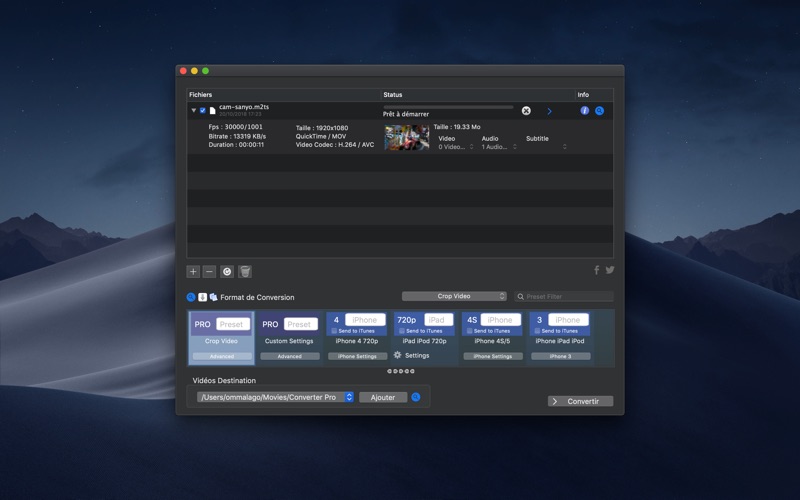This screenshot has height=500, width=800.
Task: Click the search icon in Preset Filter field
Action: click(520, 296)
